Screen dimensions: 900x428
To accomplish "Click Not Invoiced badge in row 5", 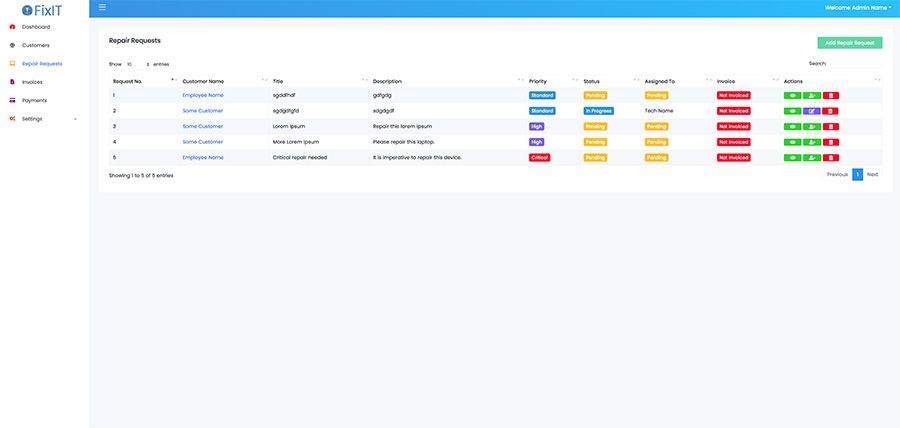I will (734, 157).
